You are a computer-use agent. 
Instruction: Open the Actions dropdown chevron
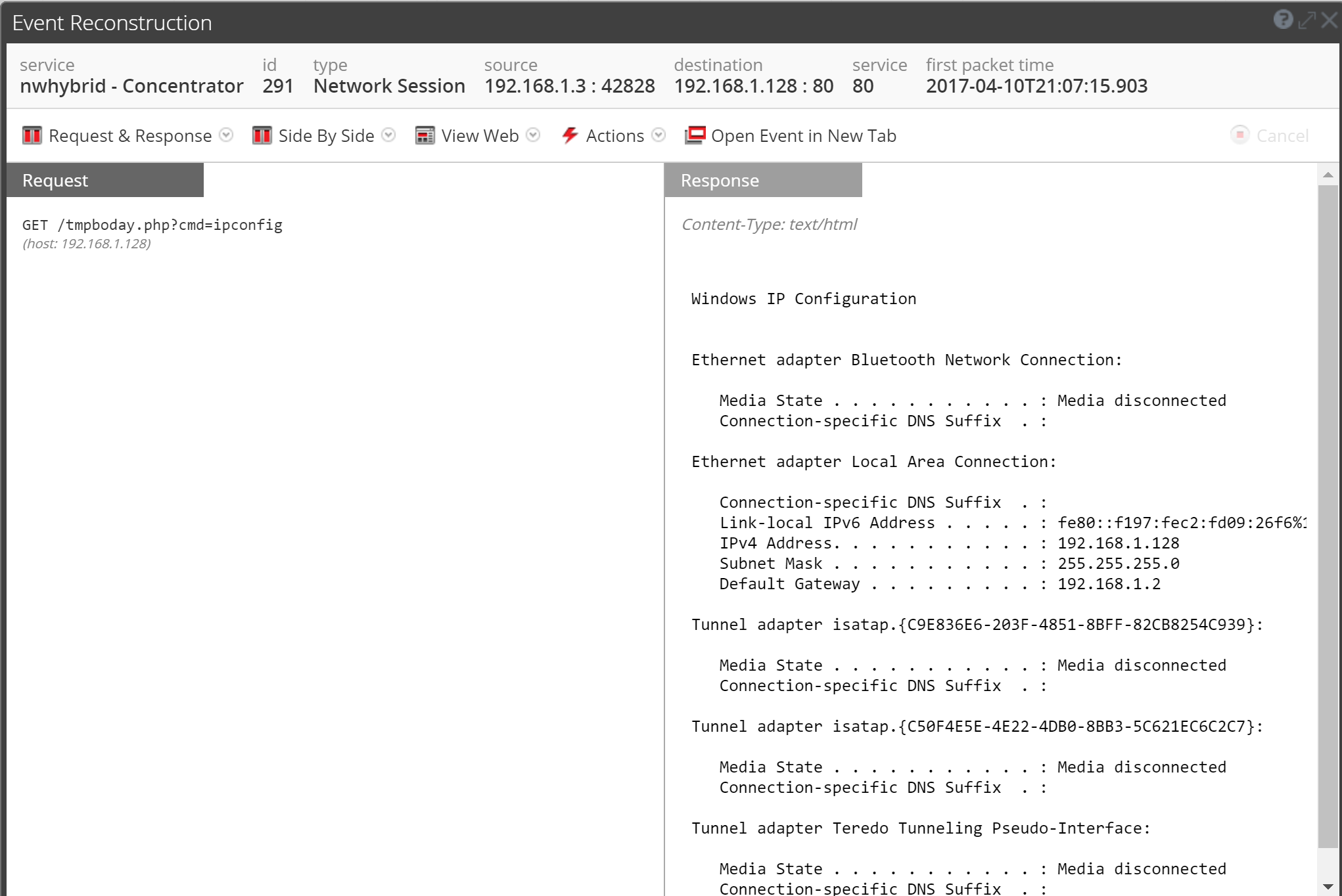pos(658,135)
